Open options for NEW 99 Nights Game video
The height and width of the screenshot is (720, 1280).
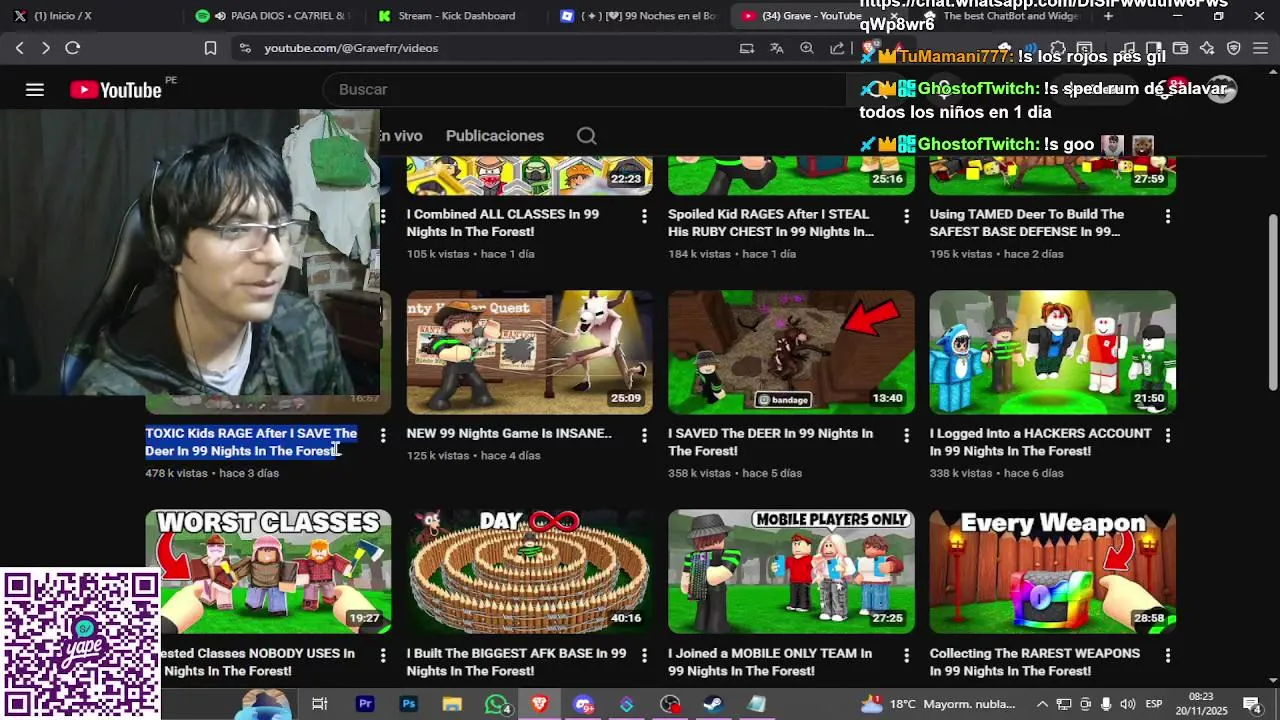point(644,436)
